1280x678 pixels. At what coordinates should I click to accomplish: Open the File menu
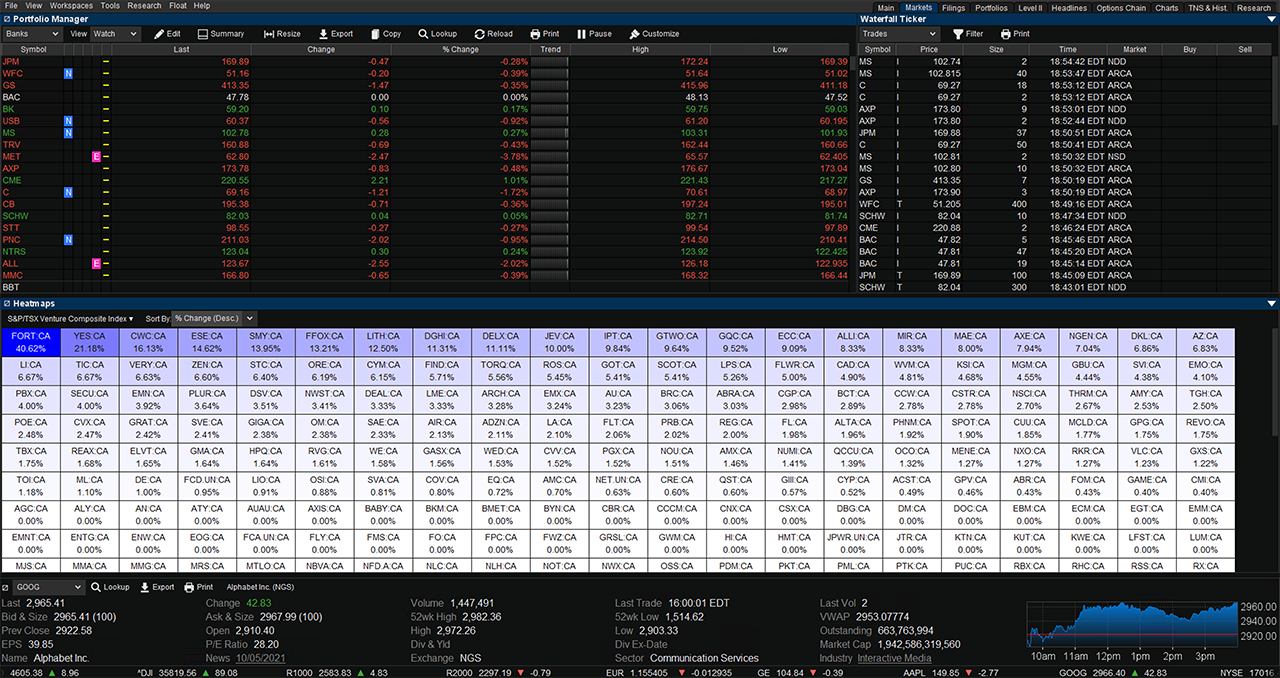tap(11, 6)
